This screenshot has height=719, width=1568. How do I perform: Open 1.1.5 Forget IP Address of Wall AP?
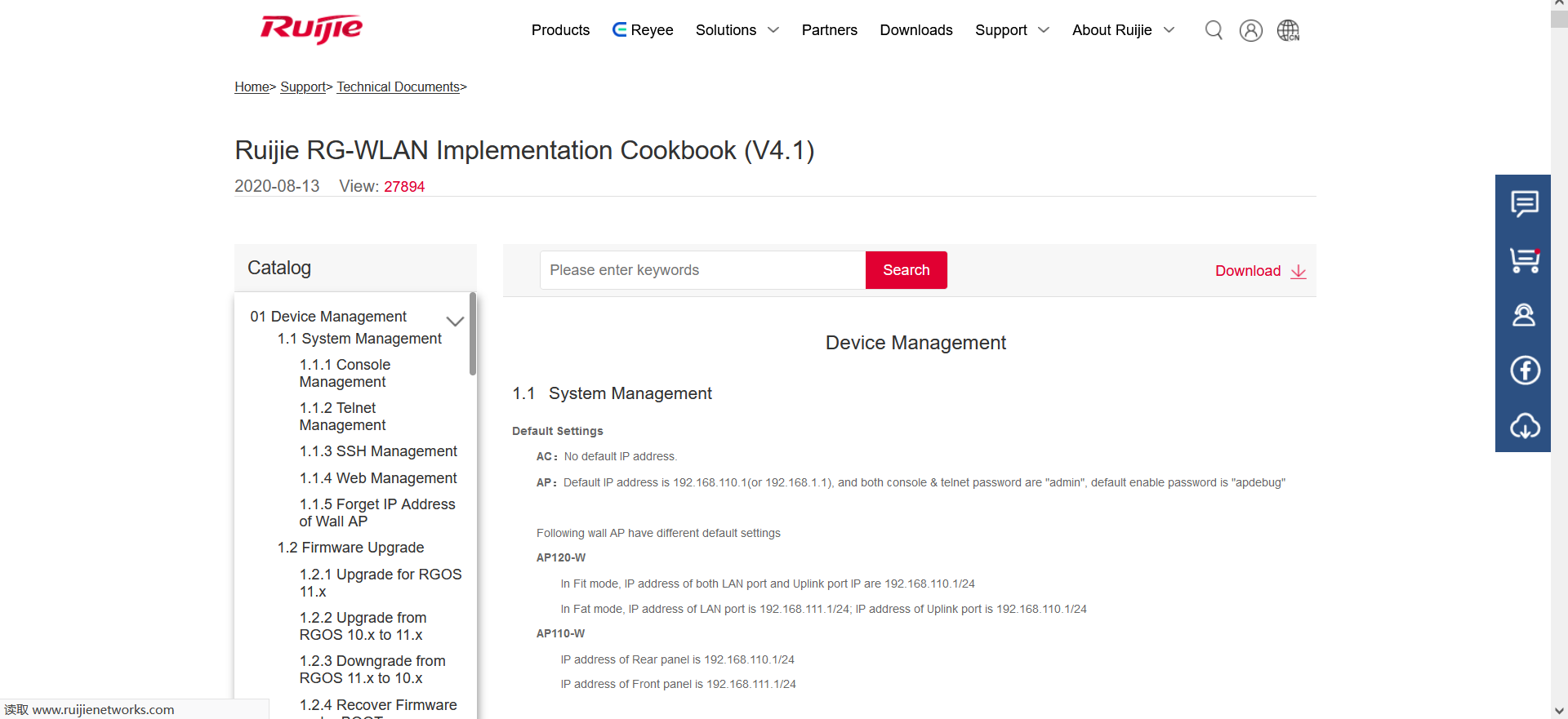point(377,513)
